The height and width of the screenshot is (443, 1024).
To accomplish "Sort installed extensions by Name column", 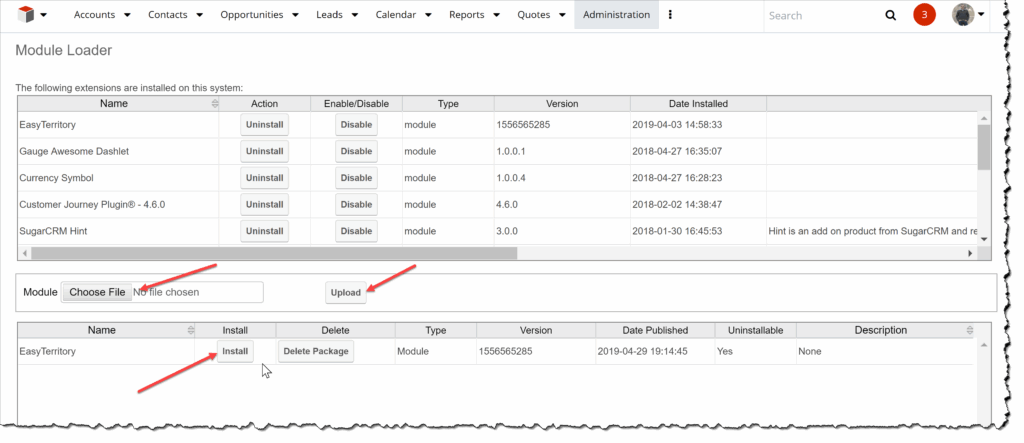I will (x=214, y=104).
